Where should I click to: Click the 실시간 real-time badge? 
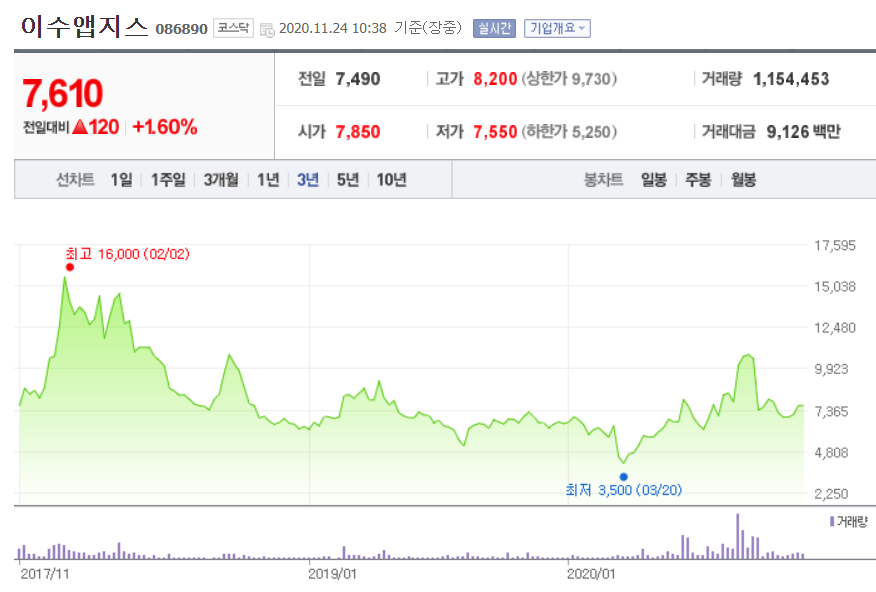pos(494,28)
